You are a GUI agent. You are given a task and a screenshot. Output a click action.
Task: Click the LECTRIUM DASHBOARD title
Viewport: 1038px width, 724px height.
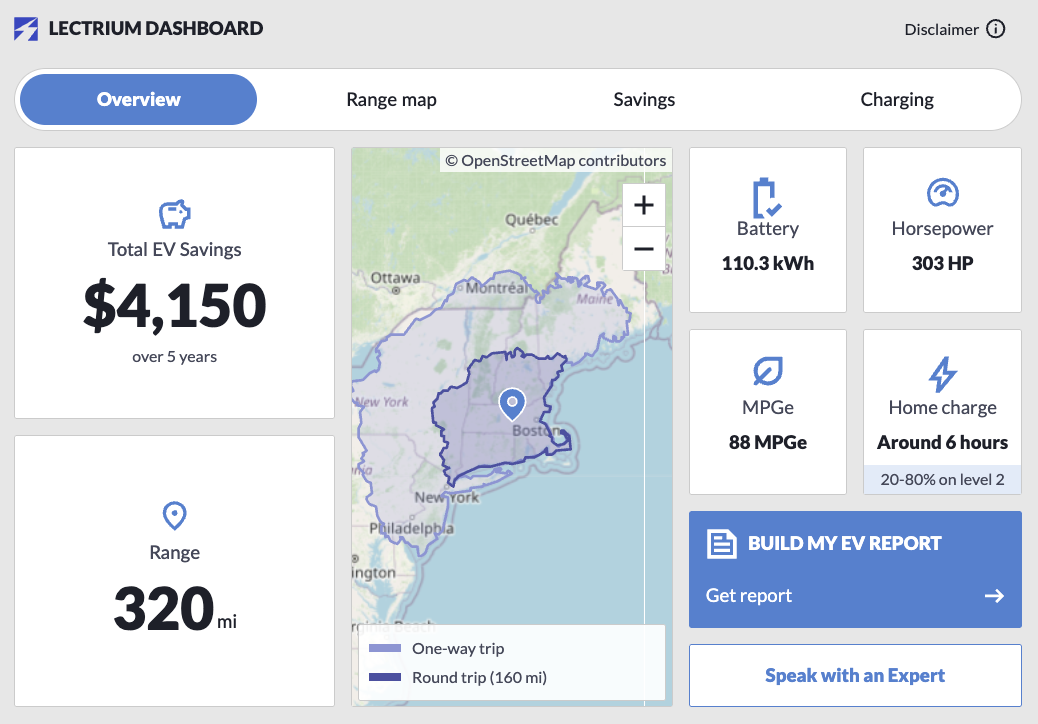point(156,28)
